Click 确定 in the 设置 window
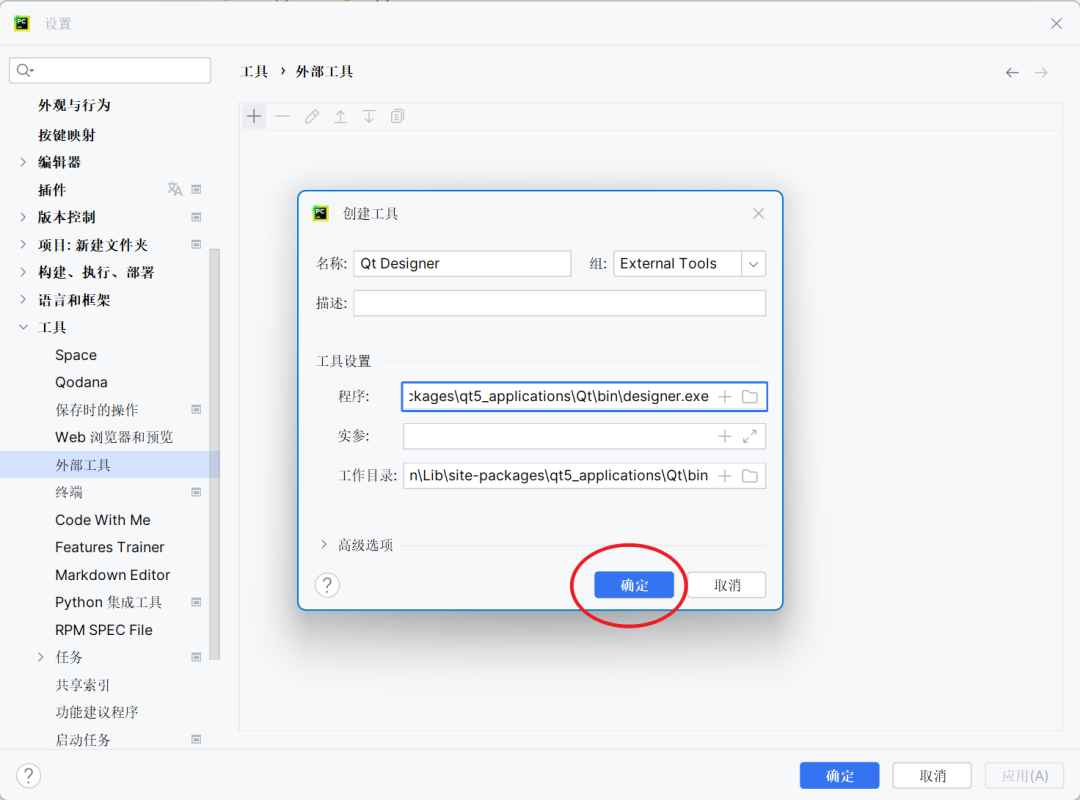Viewport: 1080px width, 800px height. [839, 776]
